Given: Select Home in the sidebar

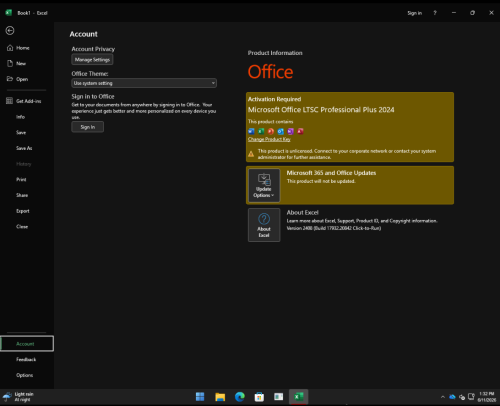Looking at the screenshot, I should [23, 48].
